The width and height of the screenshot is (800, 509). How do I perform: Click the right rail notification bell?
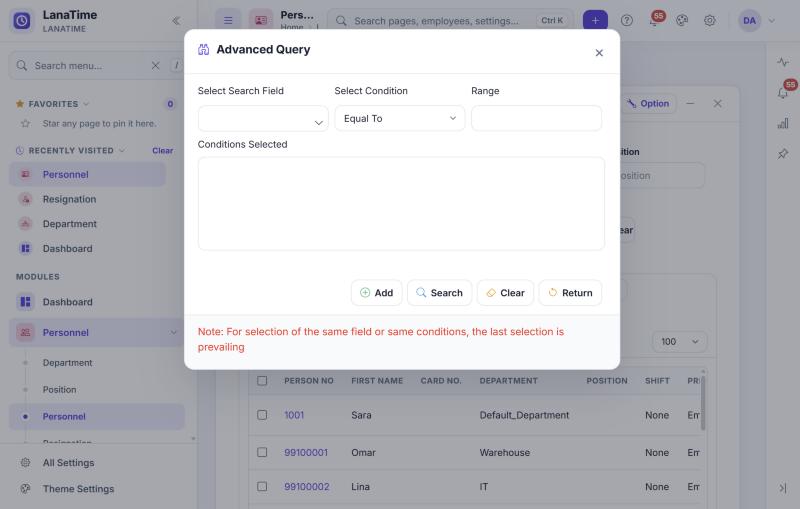point(784,92)
